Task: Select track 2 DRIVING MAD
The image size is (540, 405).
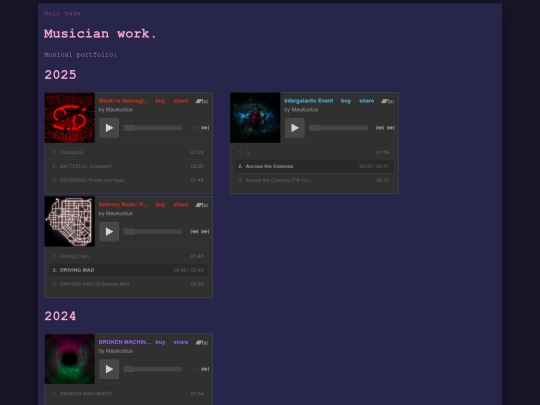Action: coord(128,270)
